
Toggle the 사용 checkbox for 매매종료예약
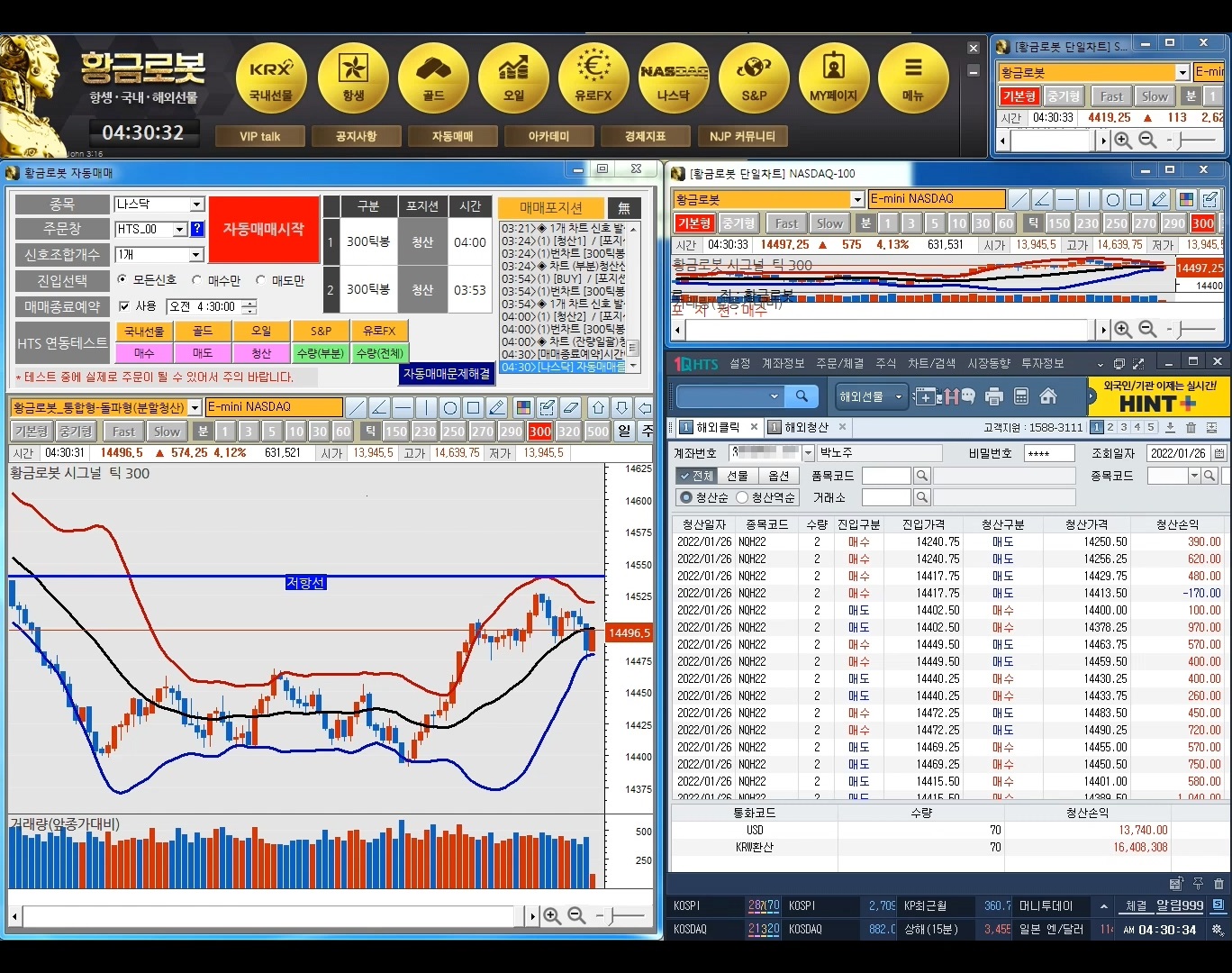(x=124, y=306)
